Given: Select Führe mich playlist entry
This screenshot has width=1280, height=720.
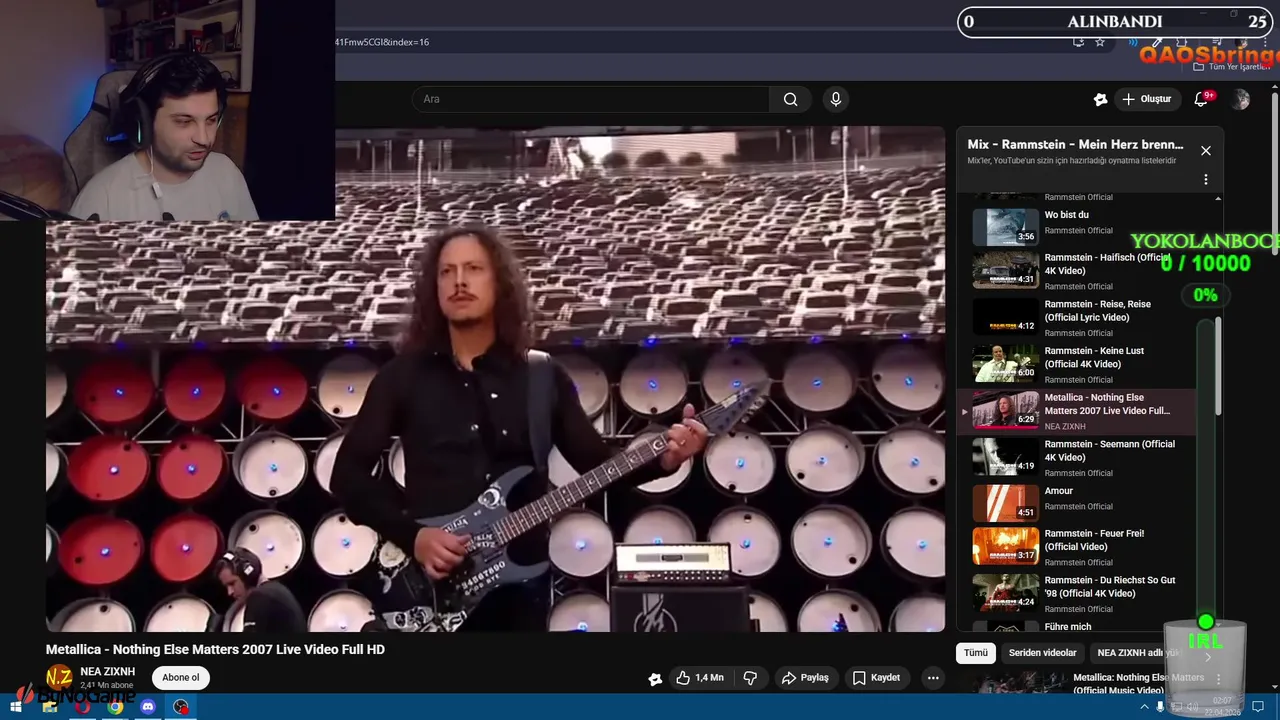Looking at the screenshot, I should coord(1068,627).
